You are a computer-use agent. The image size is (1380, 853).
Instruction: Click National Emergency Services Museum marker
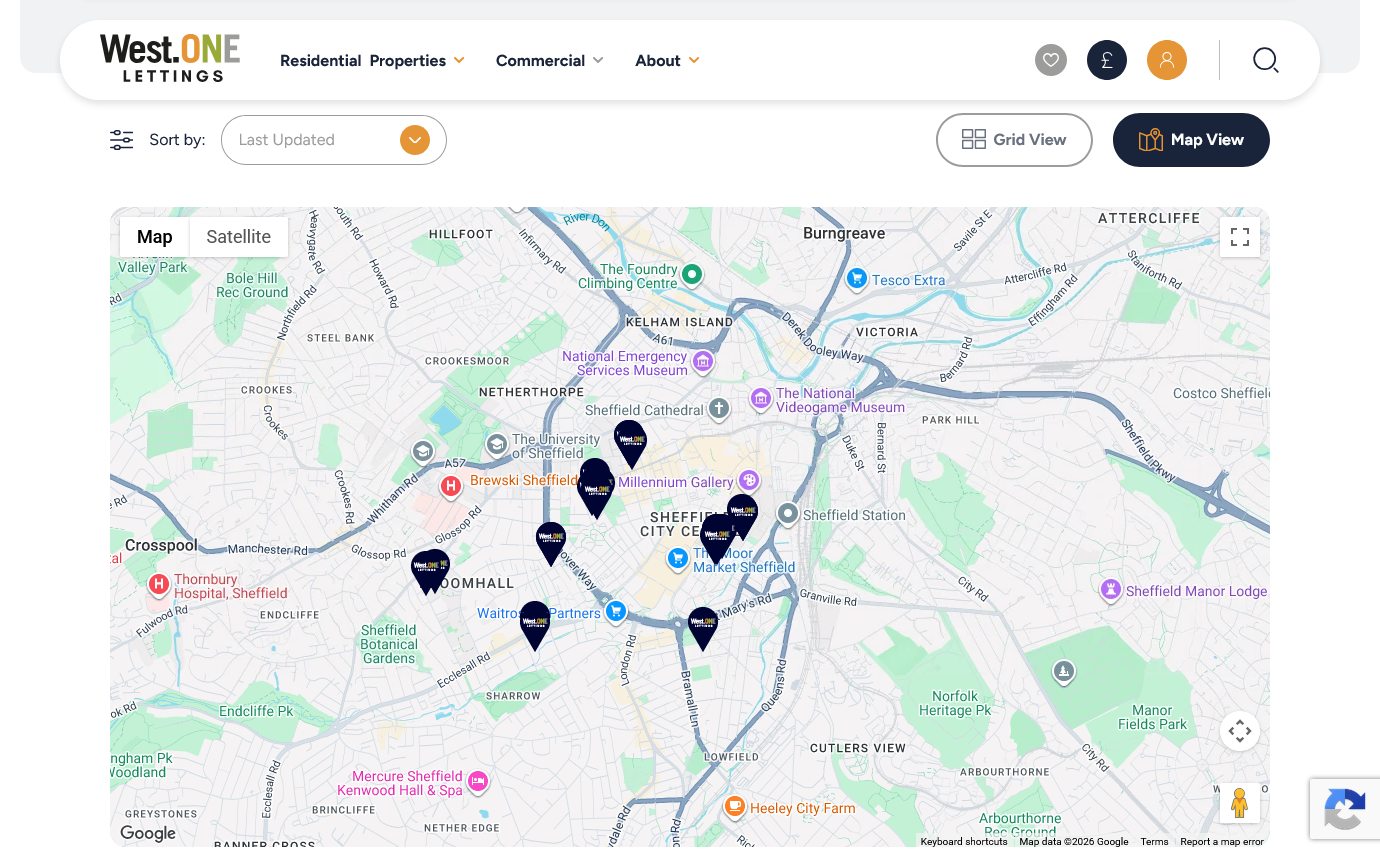[703, 361]
